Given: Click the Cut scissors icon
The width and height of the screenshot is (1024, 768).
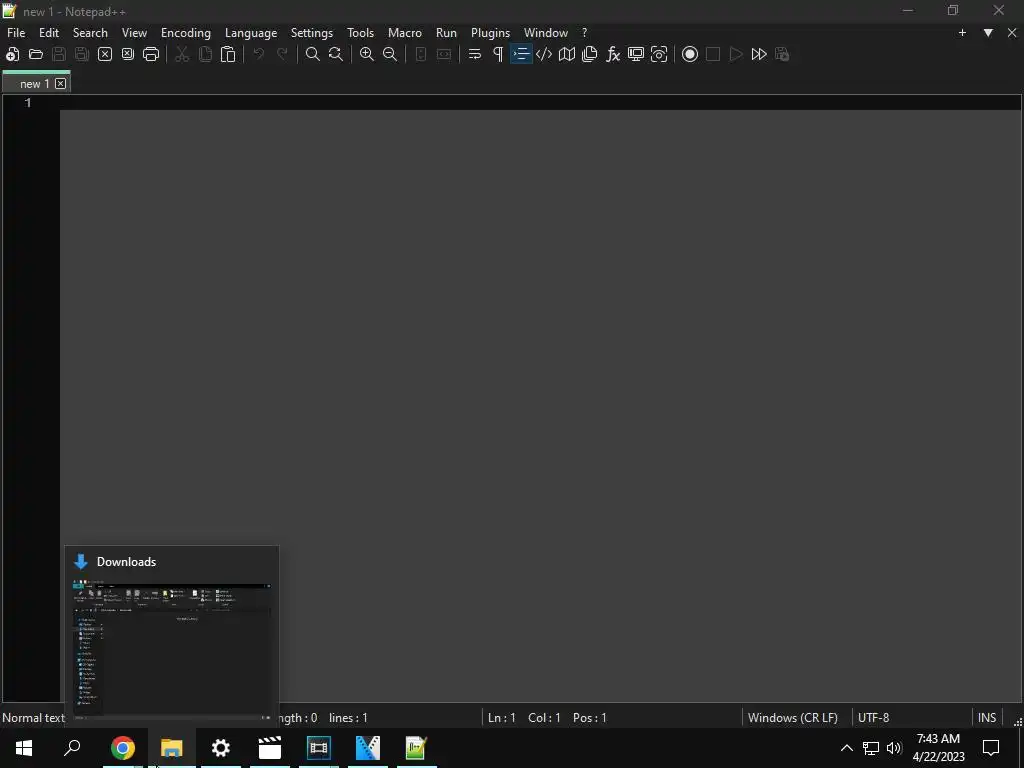Looking at the screenshot, I should 182,54.
